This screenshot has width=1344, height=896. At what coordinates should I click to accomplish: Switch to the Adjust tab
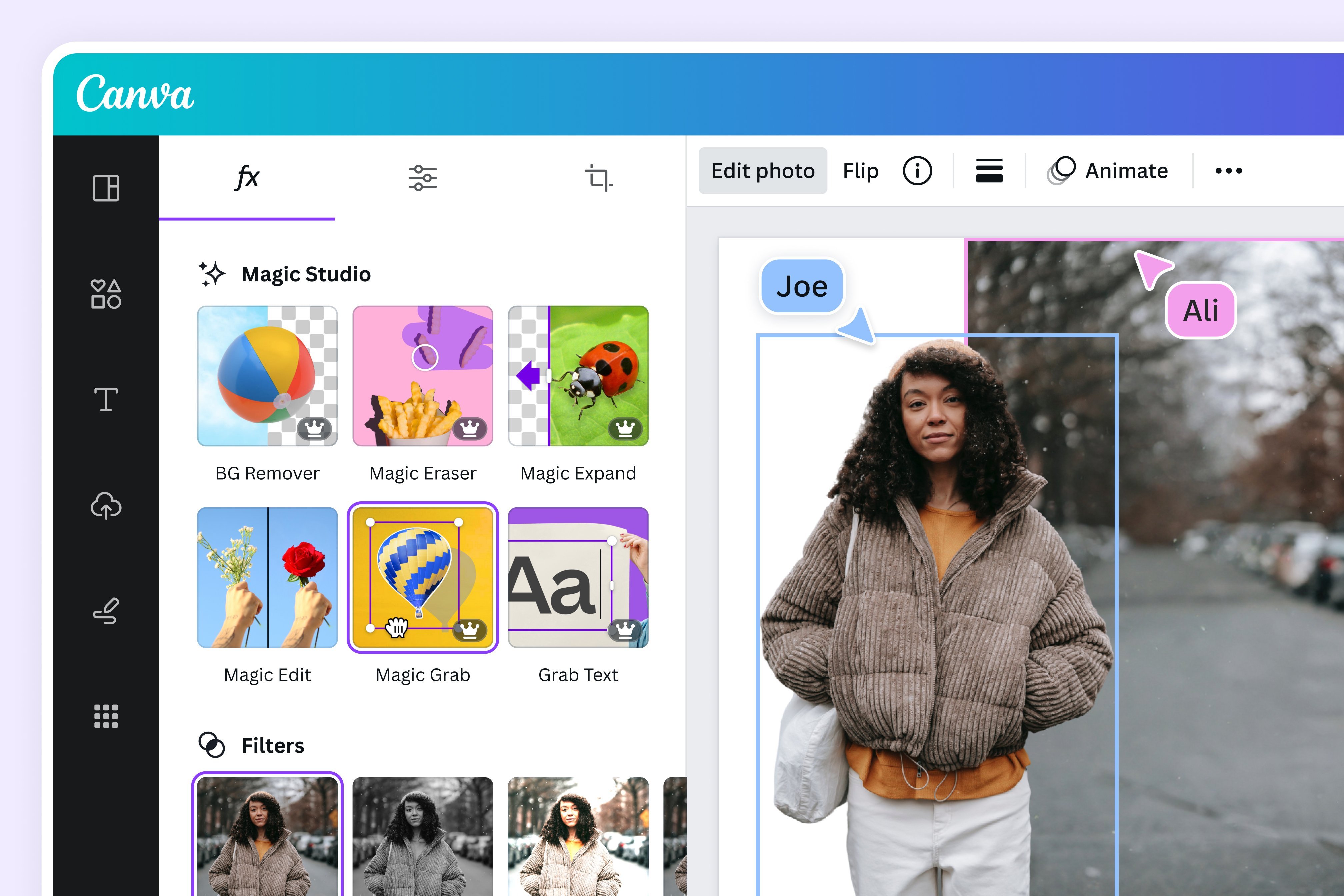point(423,177)
